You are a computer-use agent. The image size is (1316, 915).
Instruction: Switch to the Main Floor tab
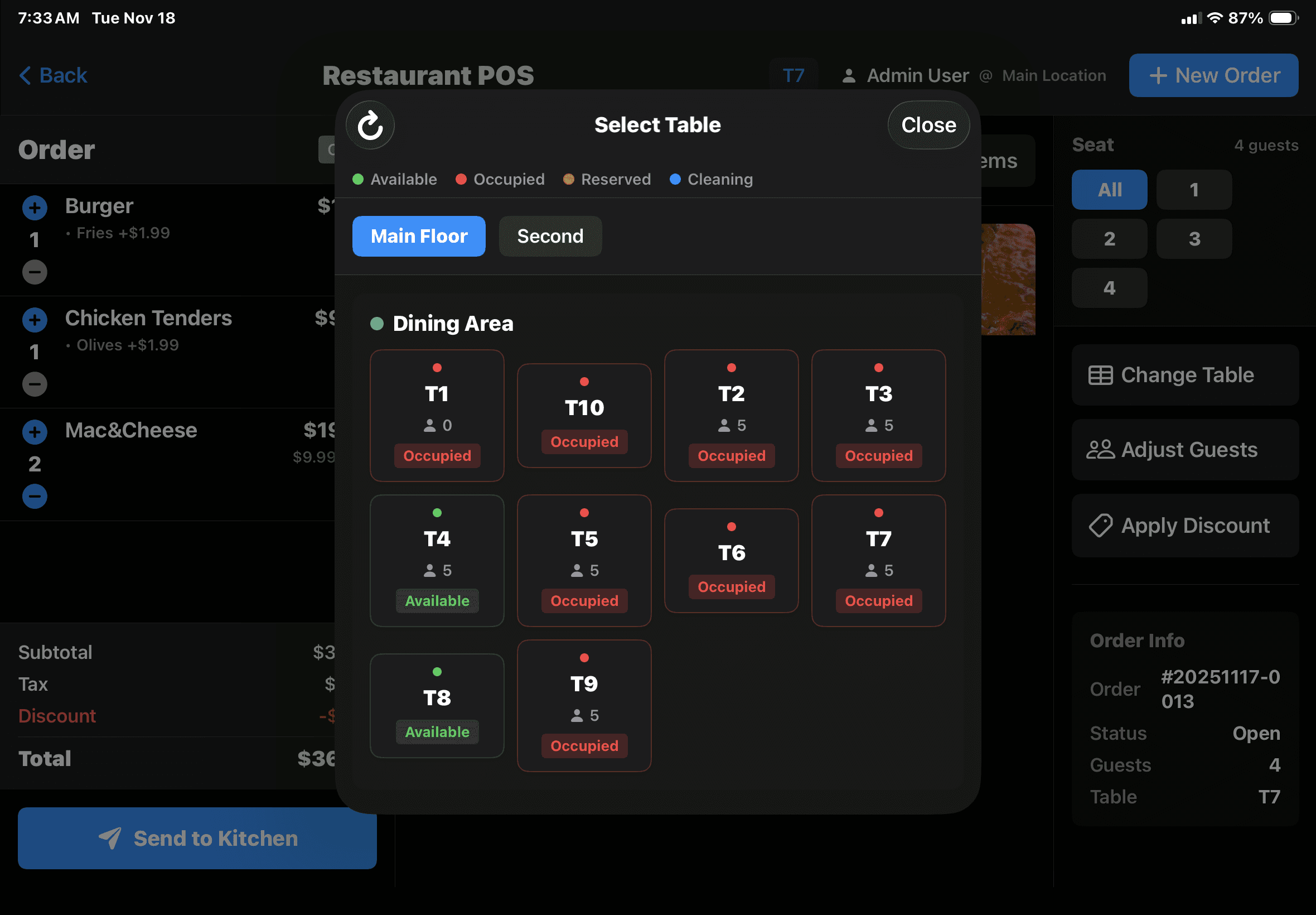418,236
